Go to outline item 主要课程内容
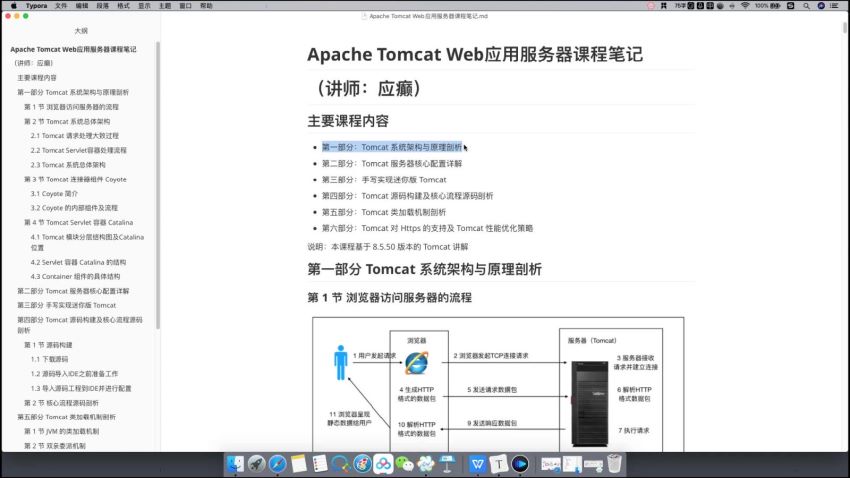The height and width of the screenshot is (478, 850). [x=37, y=78]
